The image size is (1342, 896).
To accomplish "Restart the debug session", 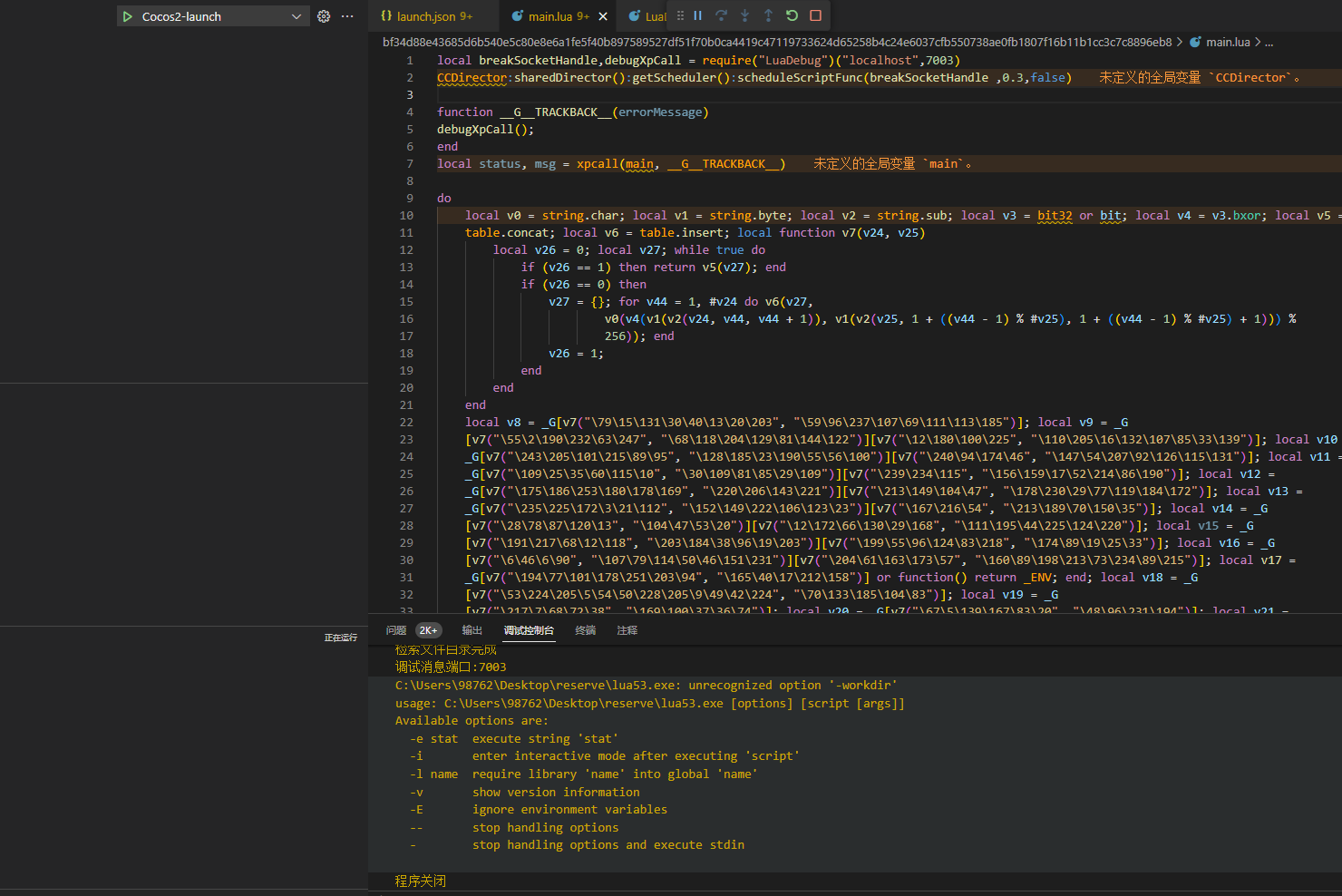I will pos(792,15).
